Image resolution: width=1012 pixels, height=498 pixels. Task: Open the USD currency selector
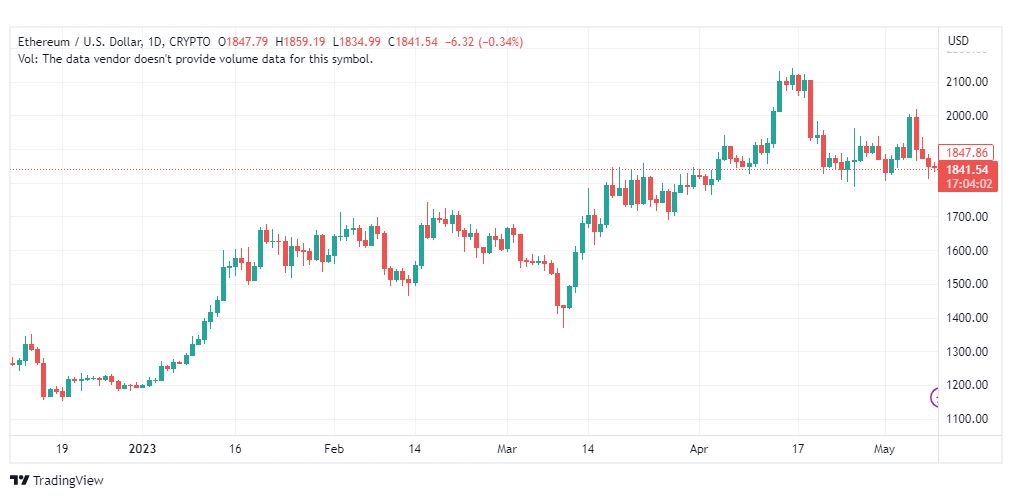tap(958, 41)
